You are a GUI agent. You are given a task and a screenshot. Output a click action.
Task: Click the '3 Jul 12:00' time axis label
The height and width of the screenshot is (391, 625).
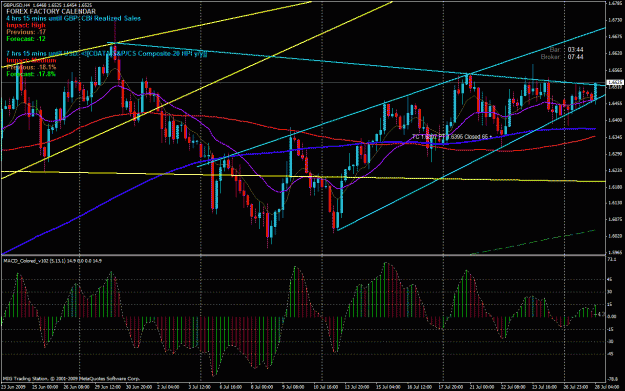tap(199, 387)
